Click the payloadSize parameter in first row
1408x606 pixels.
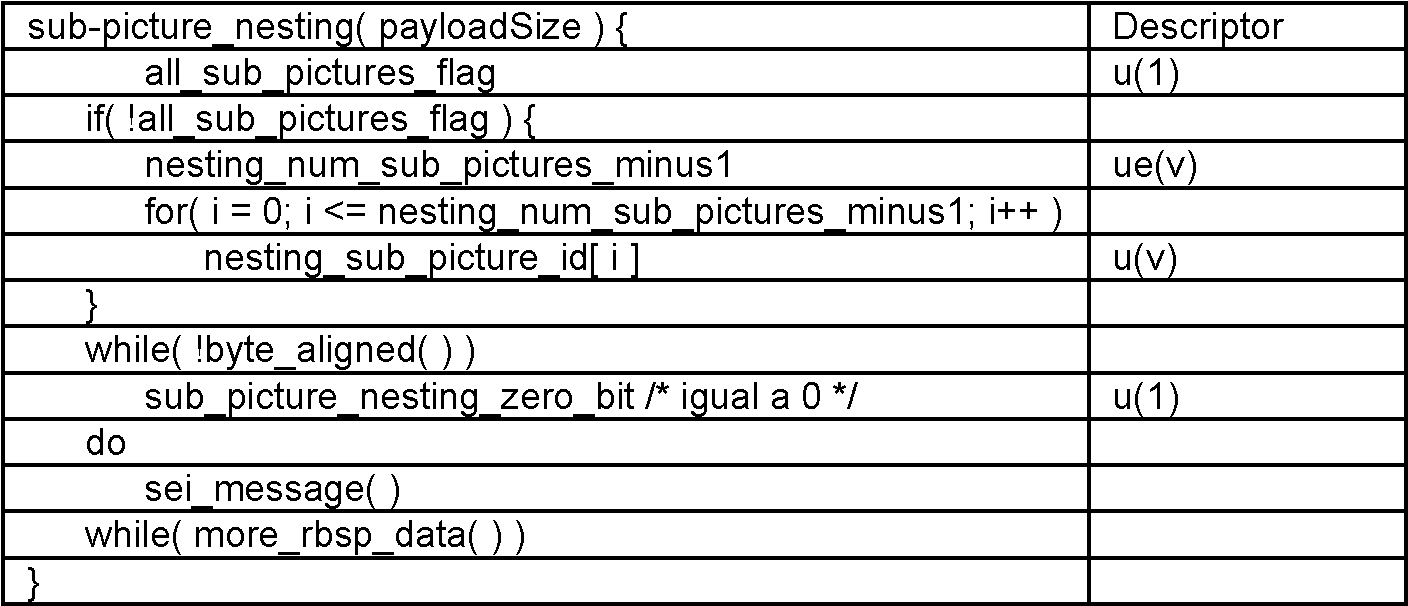[466, 27]
